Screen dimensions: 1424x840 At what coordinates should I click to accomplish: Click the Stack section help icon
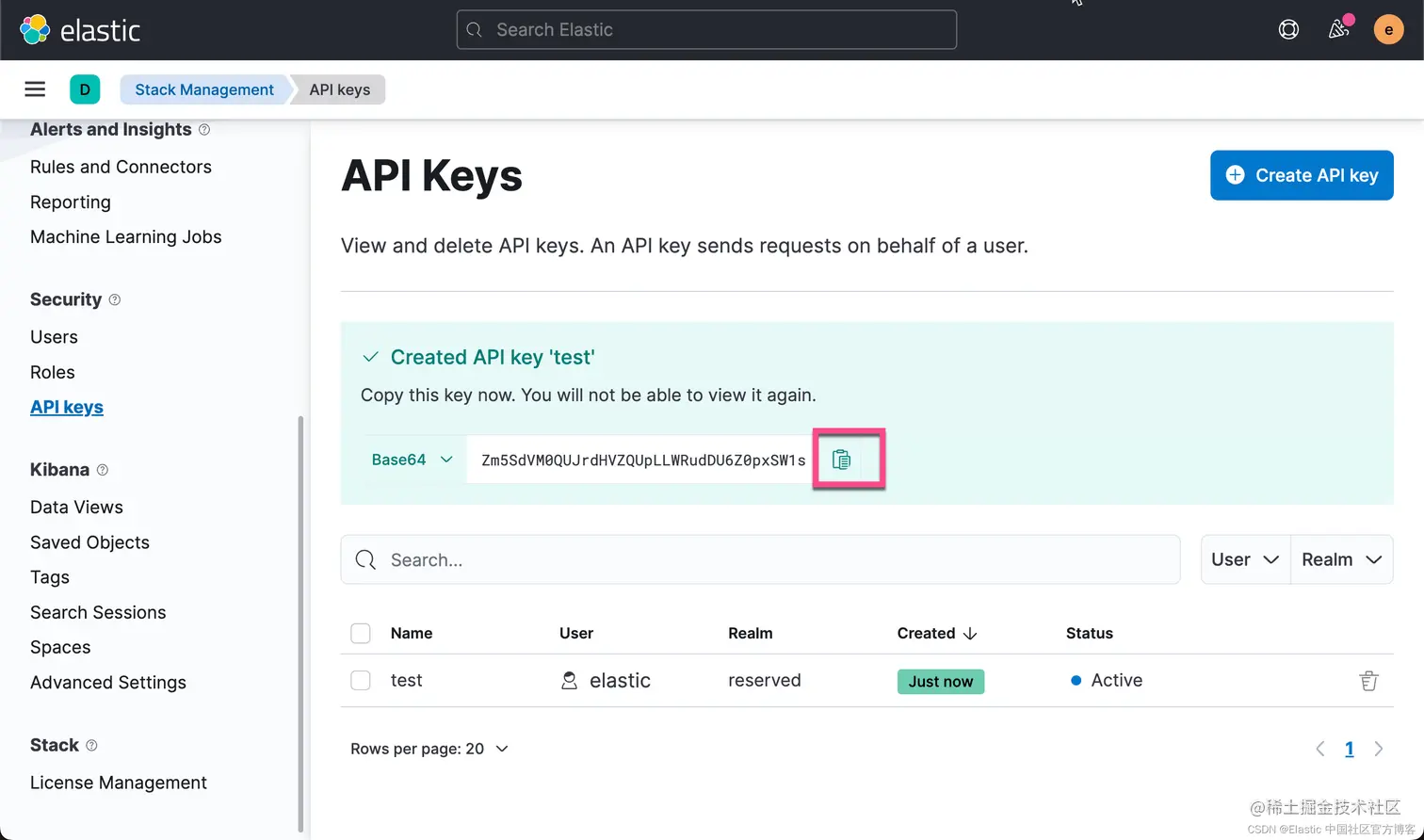click(x=91, y=746)
